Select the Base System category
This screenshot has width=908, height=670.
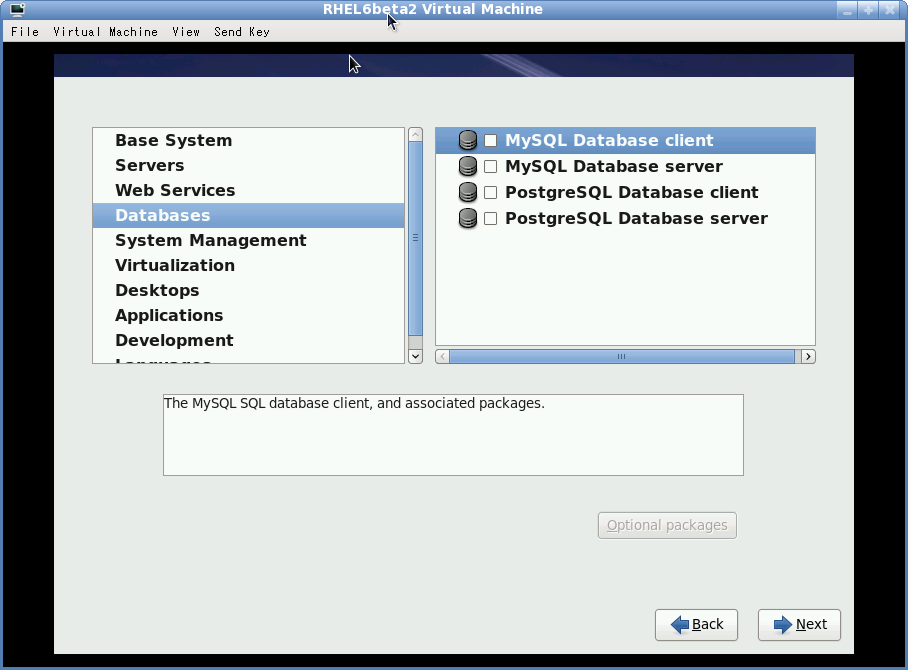[248, 141]
